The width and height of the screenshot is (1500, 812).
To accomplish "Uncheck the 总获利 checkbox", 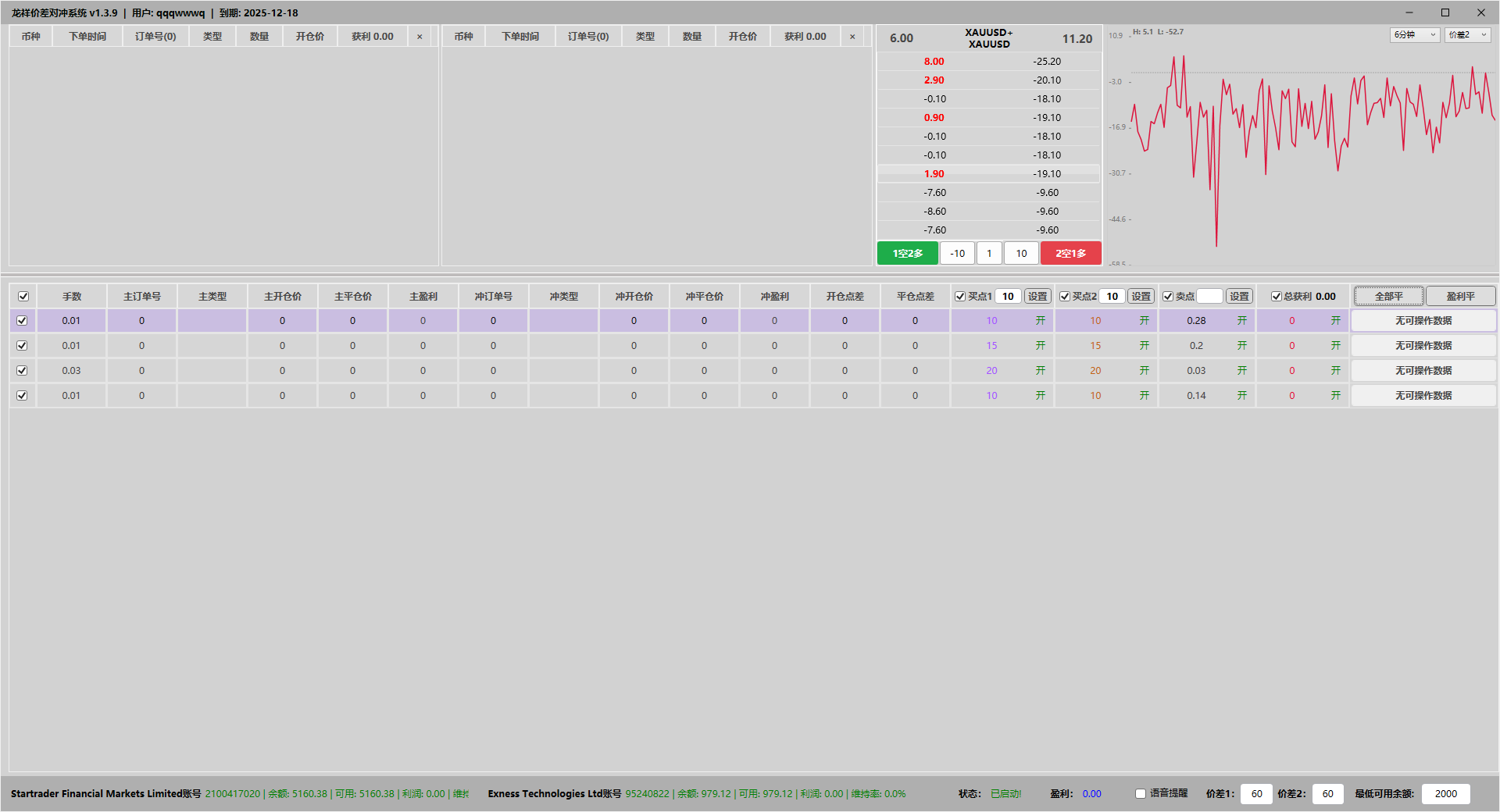I will pos(1276,297).
